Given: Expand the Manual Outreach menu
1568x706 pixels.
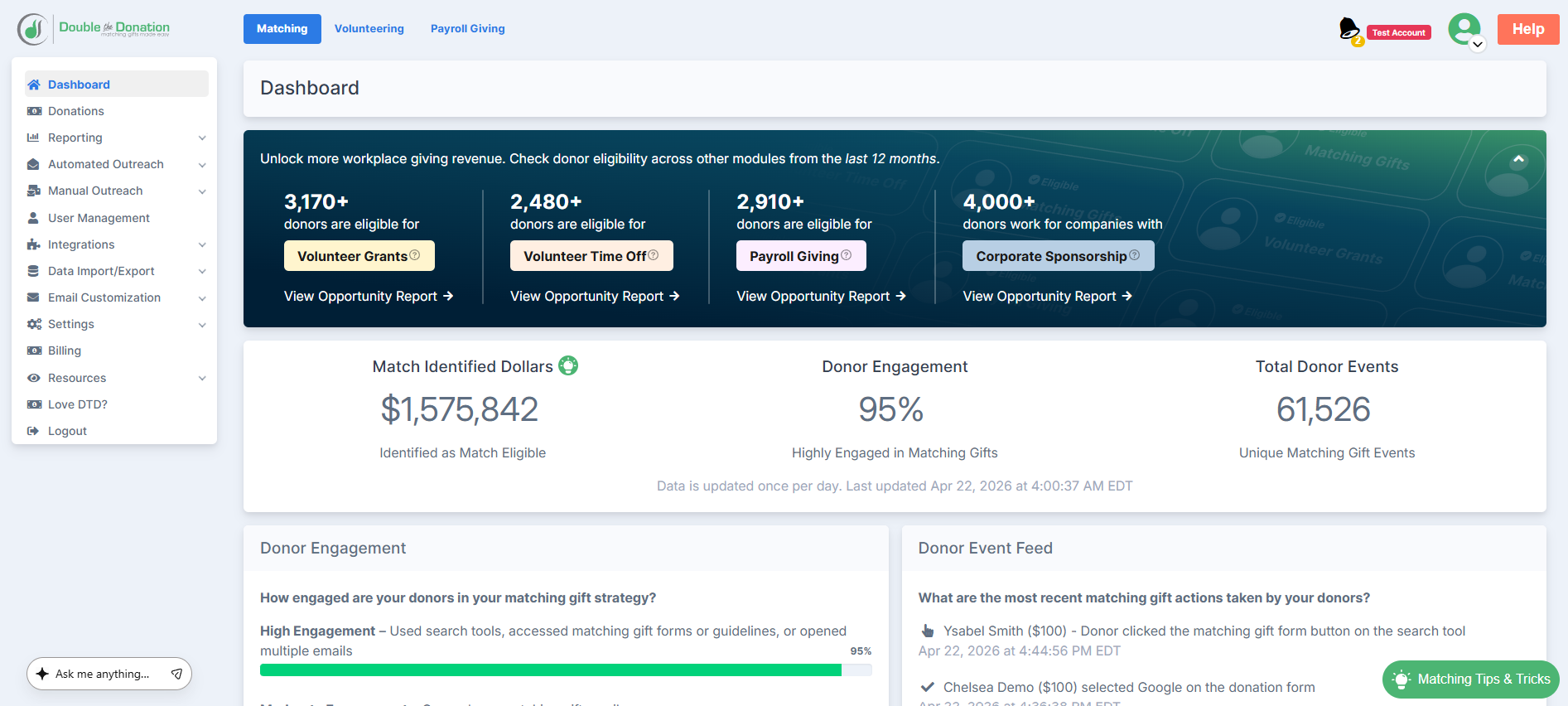Looking at the screenshot, I should [202, 191].
